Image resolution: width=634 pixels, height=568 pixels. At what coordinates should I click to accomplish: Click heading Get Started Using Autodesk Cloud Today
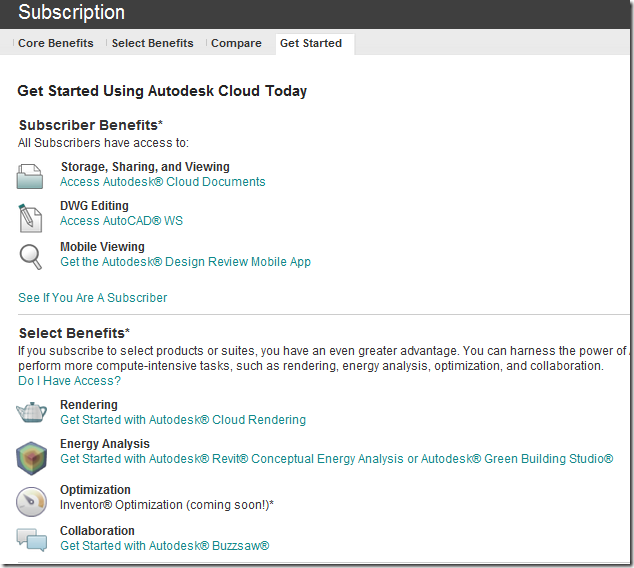pos(162,91)
